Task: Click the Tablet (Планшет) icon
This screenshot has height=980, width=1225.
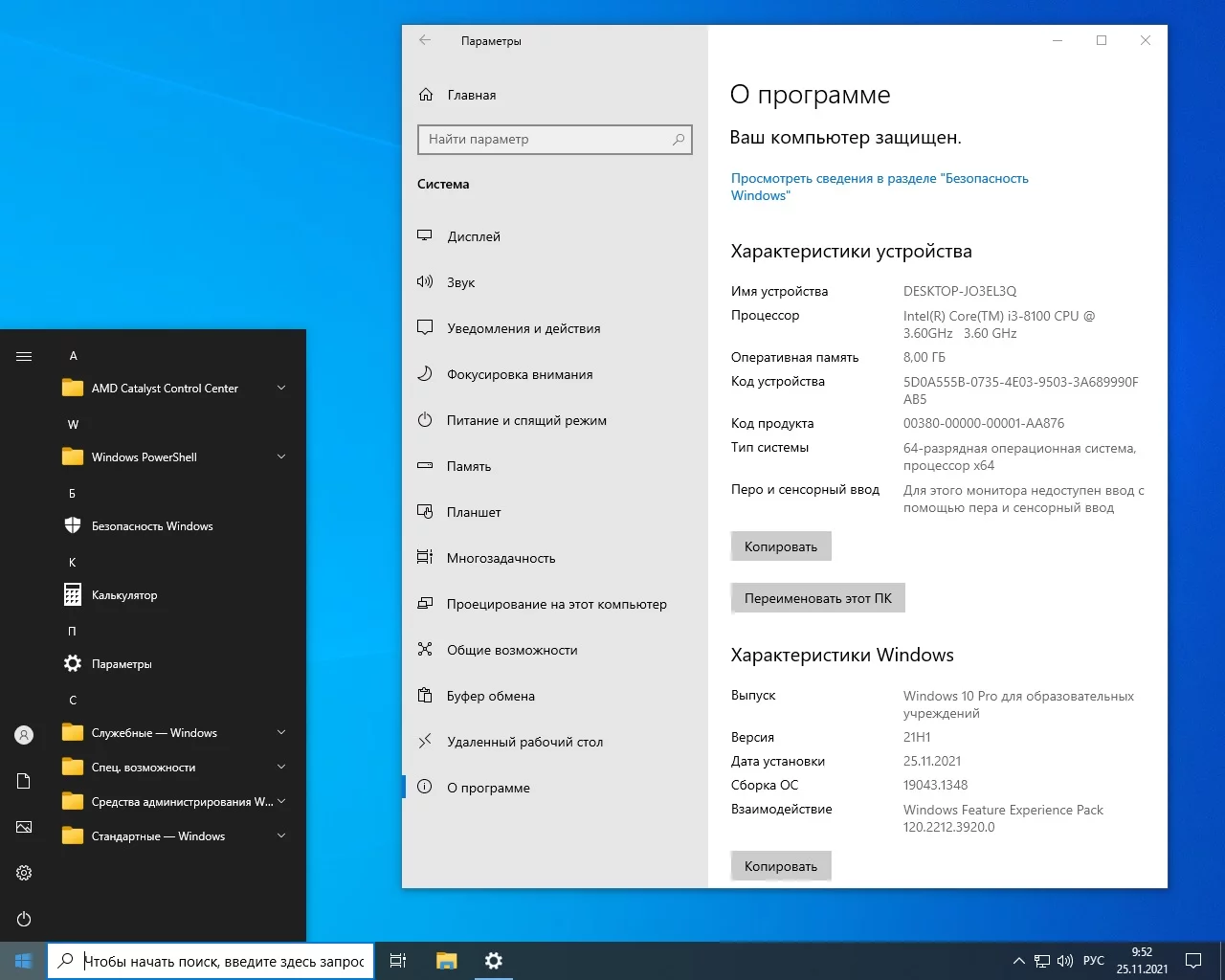Action: click(425, 511)
